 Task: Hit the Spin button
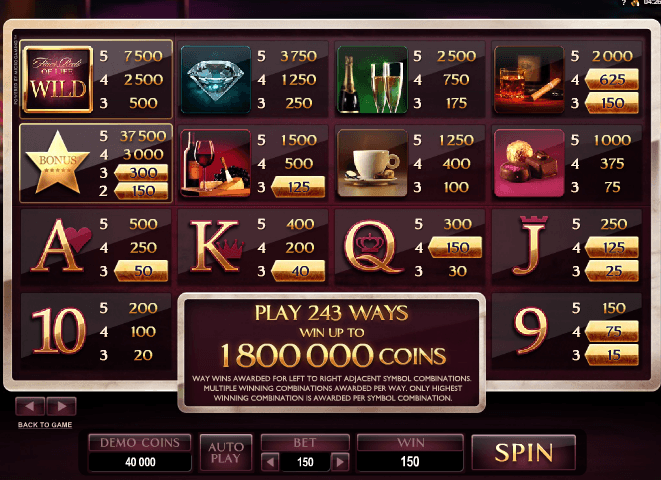pyautogui.click(x=524, y=453)
